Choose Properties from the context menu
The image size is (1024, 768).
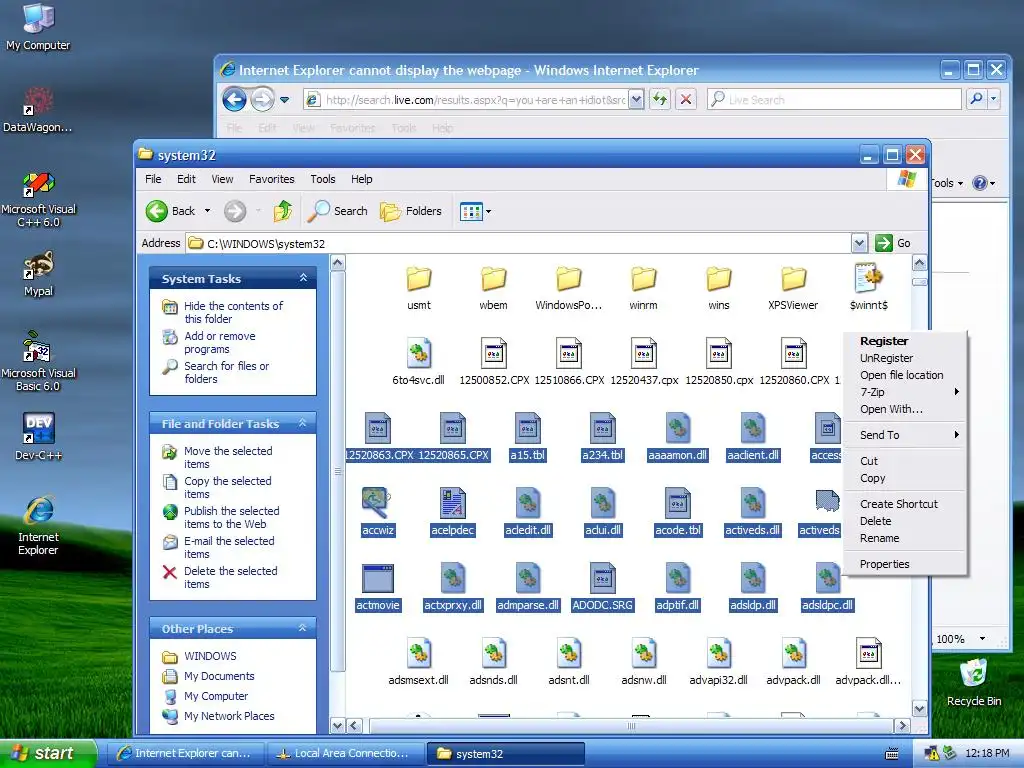[904, 564]
